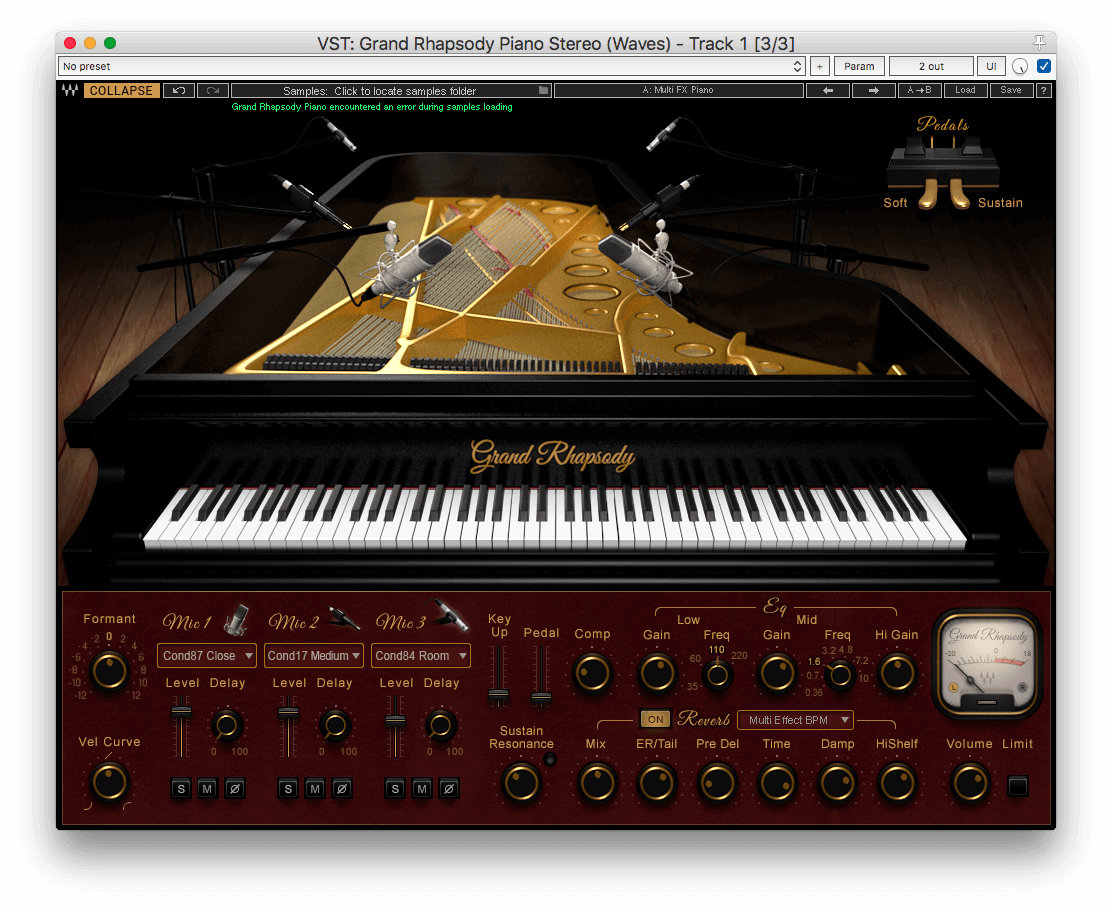The height and width of the screenshot is (910, 1112).
Task: Solo Mic 2
Action: click(x=288, y=789)
